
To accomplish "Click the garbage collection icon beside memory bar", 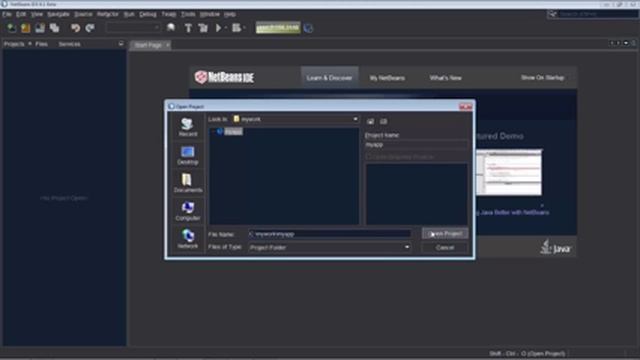I will click(x=309, y=28).
